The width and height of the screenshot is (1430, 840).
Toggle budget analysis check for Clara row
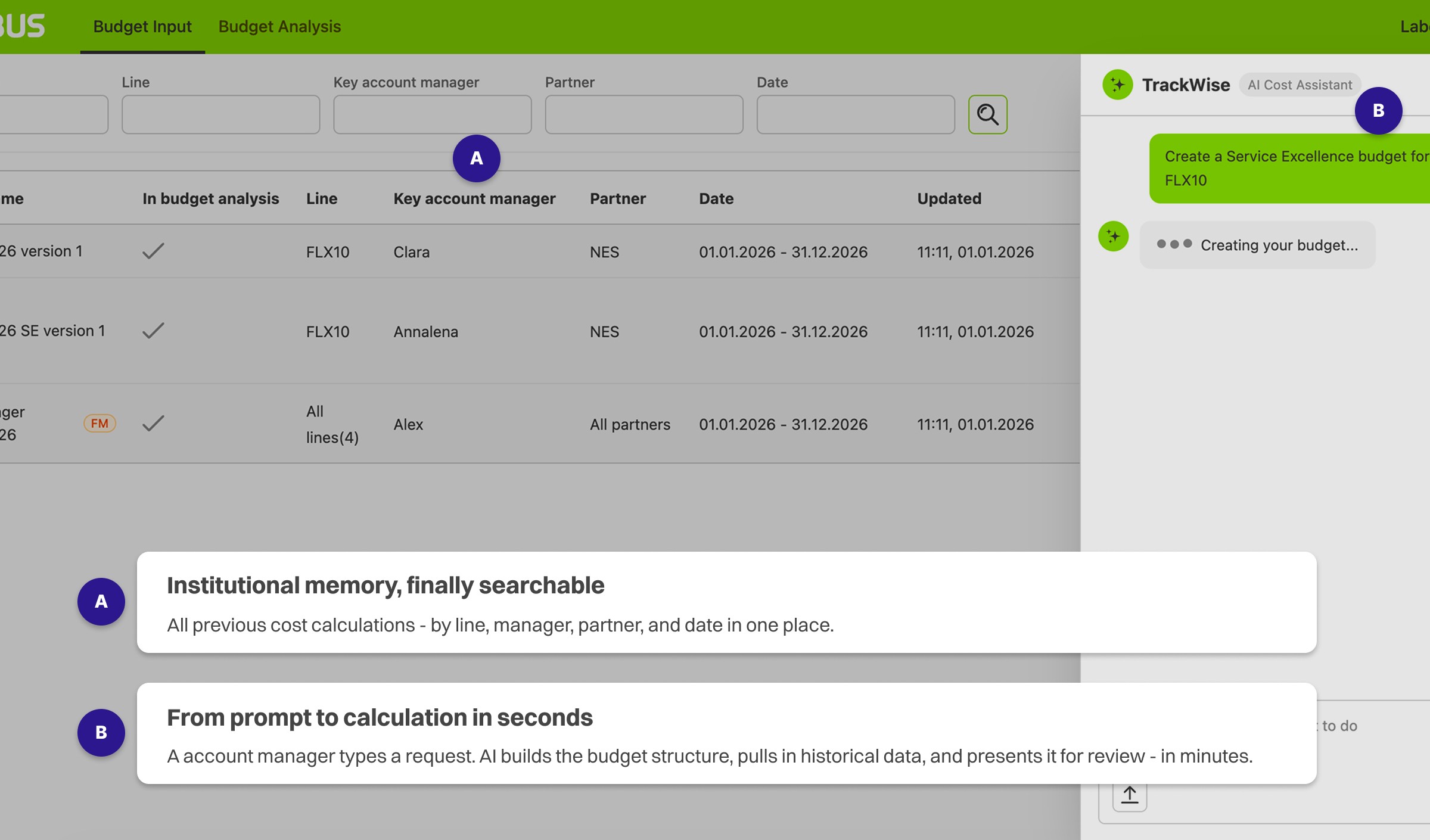point(153,251)
